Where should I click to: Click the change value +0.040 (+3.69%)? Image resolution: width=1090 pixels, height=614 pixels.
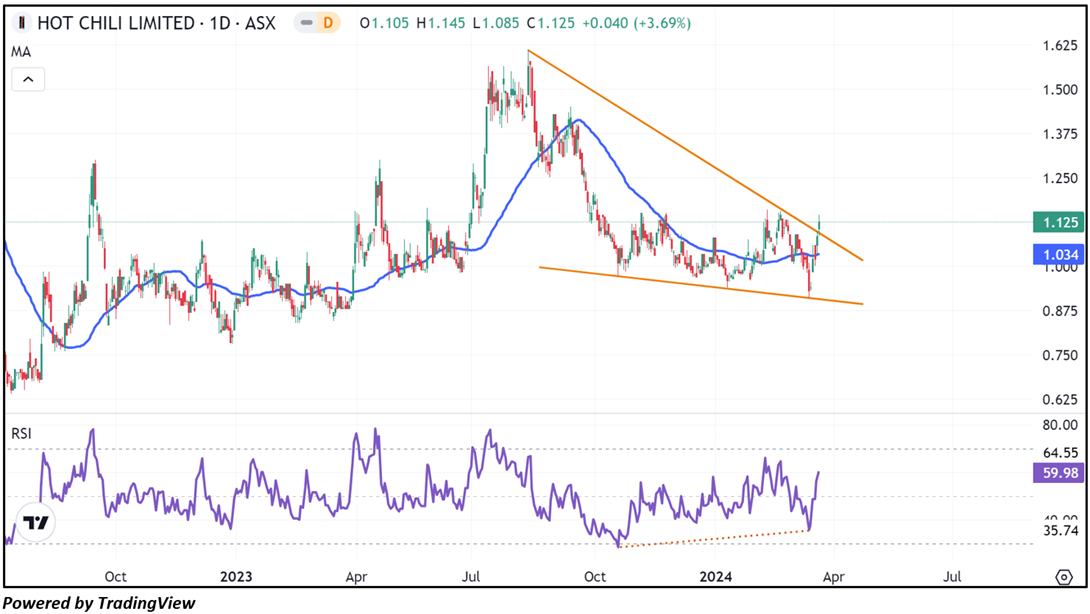[x=636, y=23]
